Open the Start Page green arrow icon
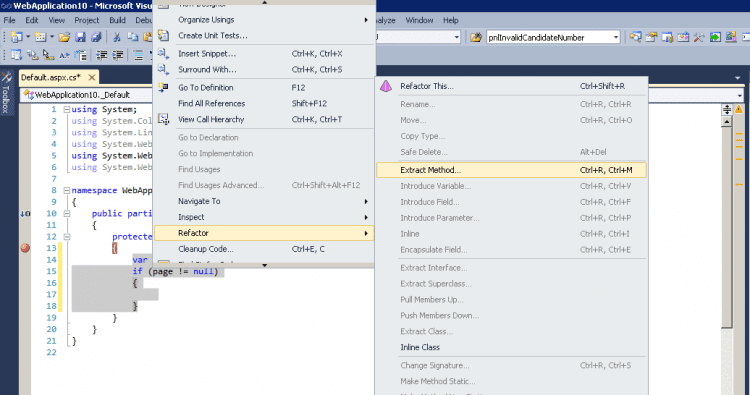750x395 pixels. (715, 37)
